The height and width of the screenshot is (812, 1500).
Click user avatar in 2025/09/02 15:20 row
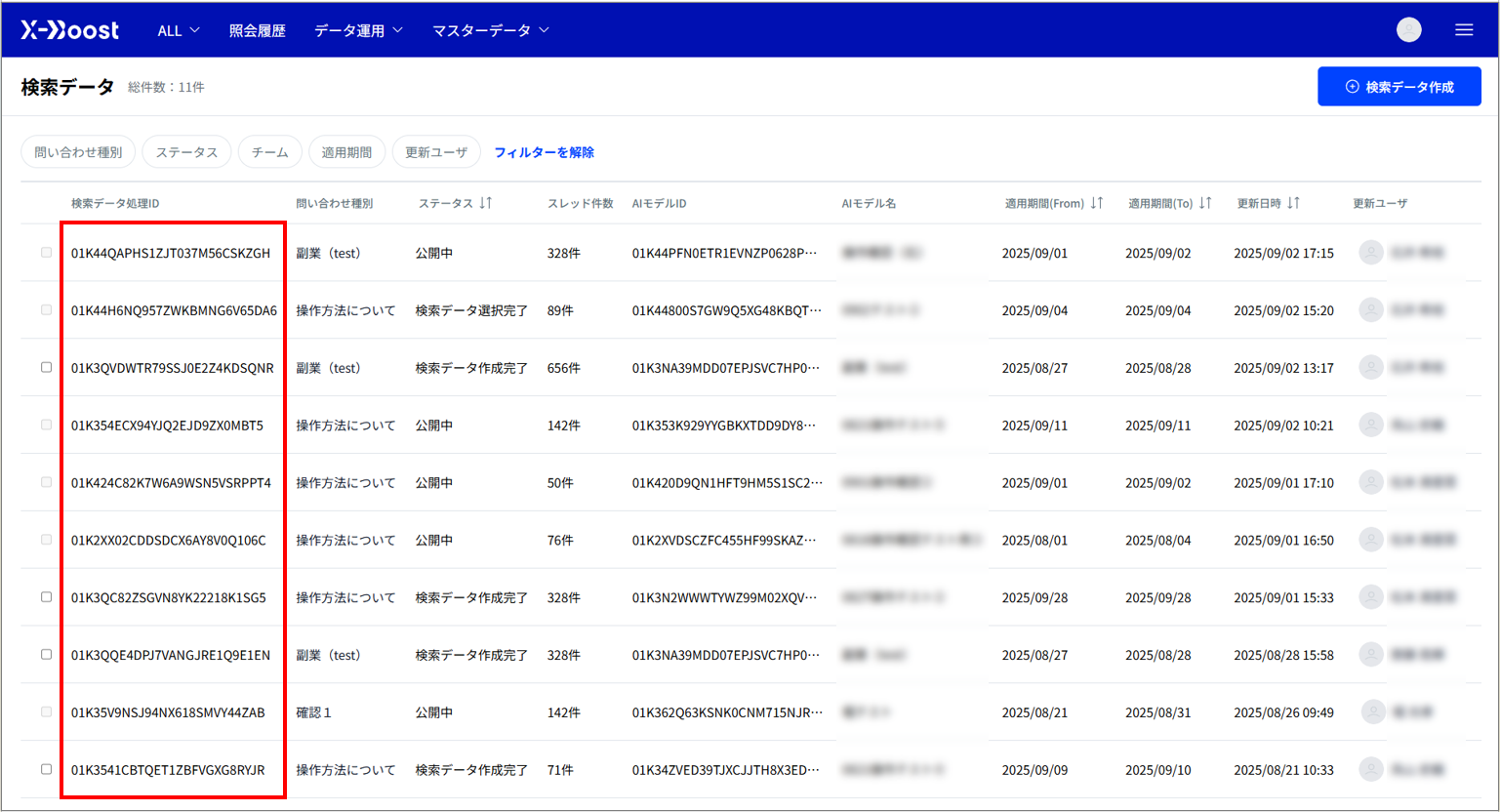1371,310
